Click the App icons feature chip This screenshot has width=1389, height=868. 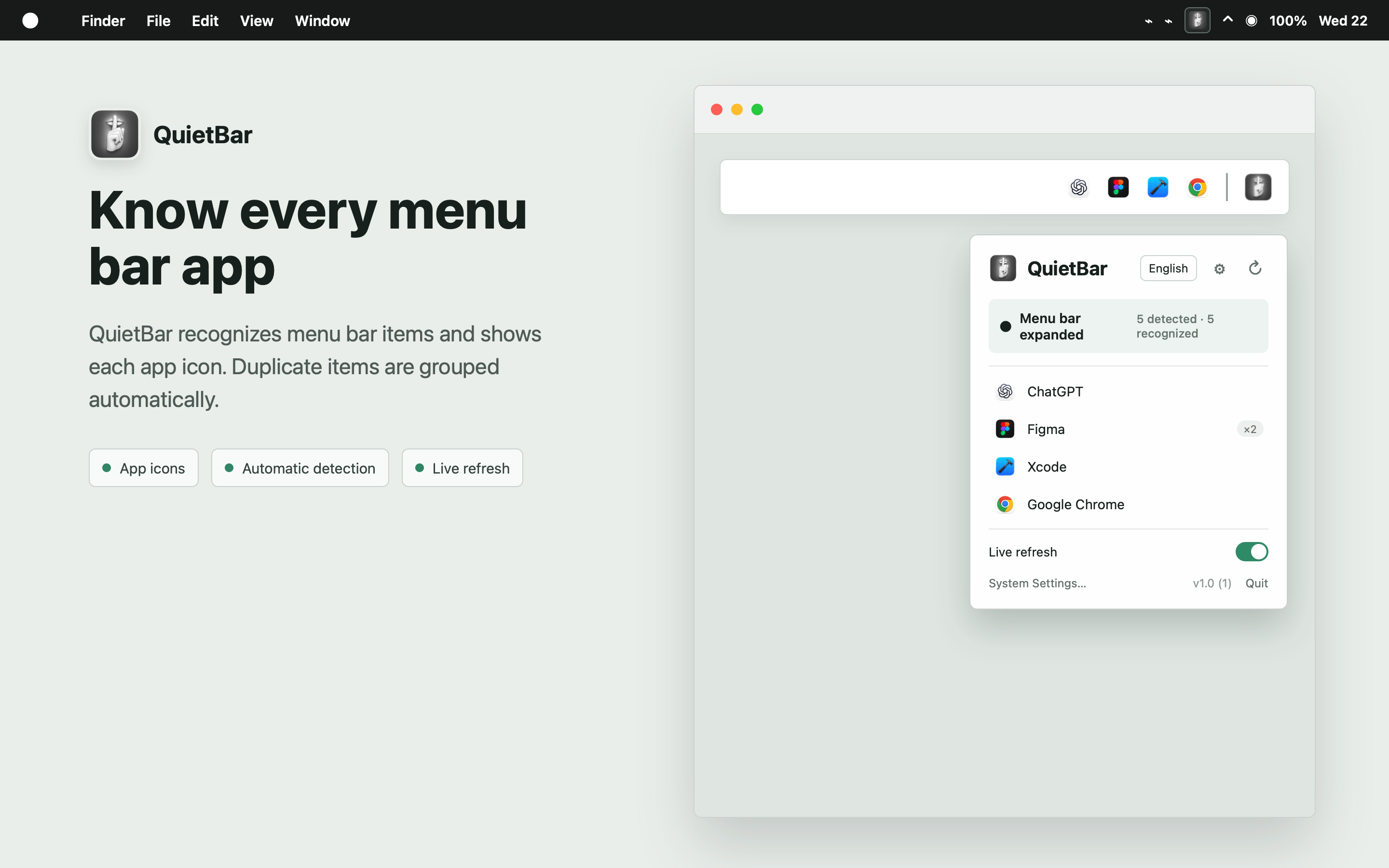click(144, 468)
